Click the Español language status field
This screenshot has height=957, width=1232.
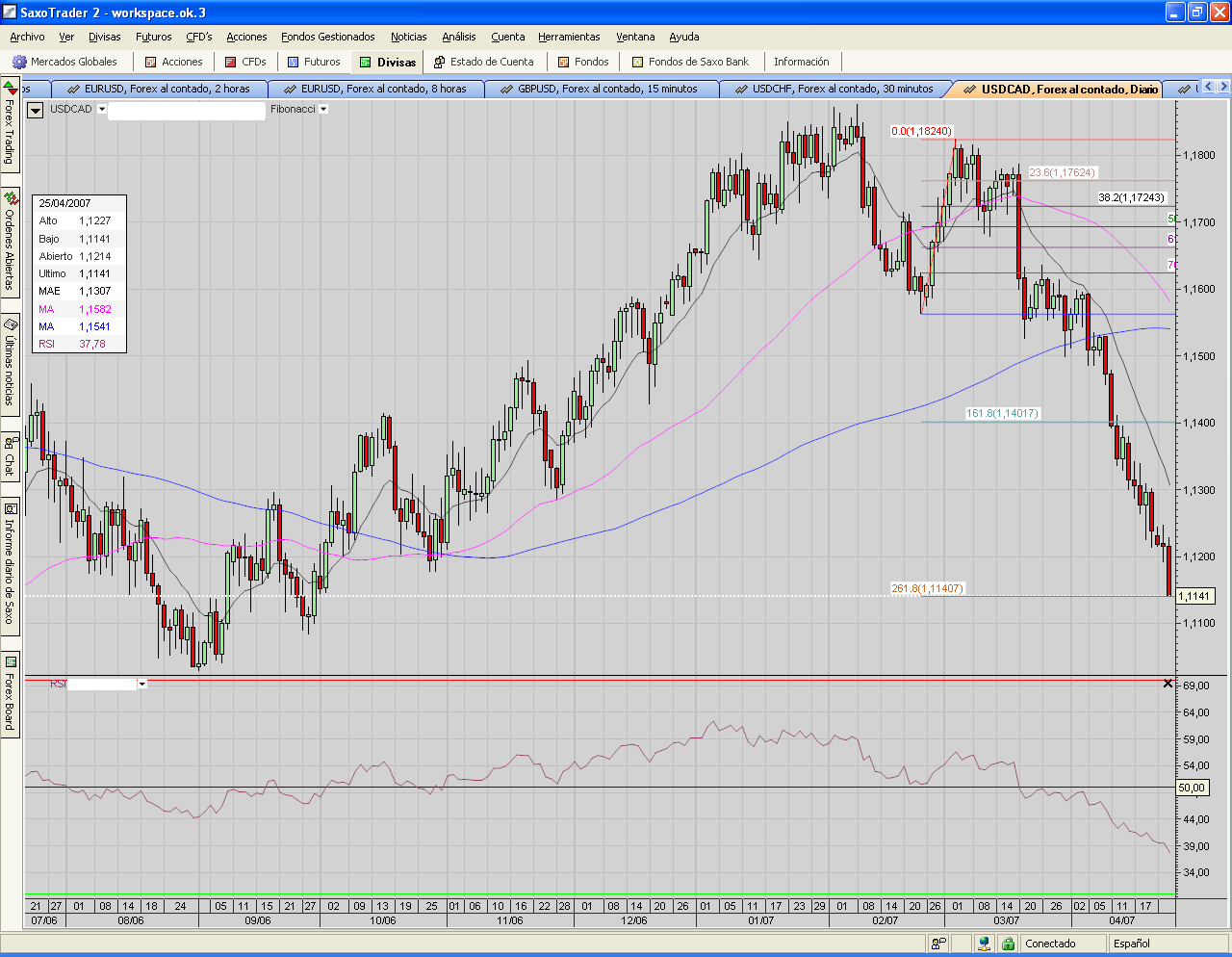(x=1168, y=944)
